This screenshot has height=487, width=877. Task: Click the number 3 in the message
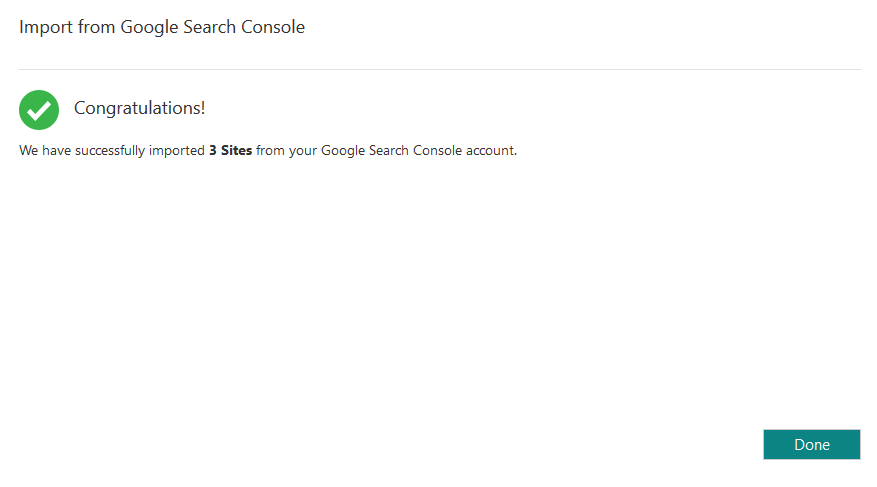click(x=213, y=151)
